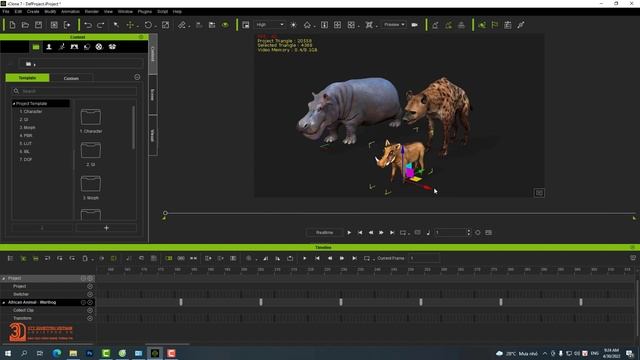
Task: Click the Content search field
Action: tap(75, 91)
